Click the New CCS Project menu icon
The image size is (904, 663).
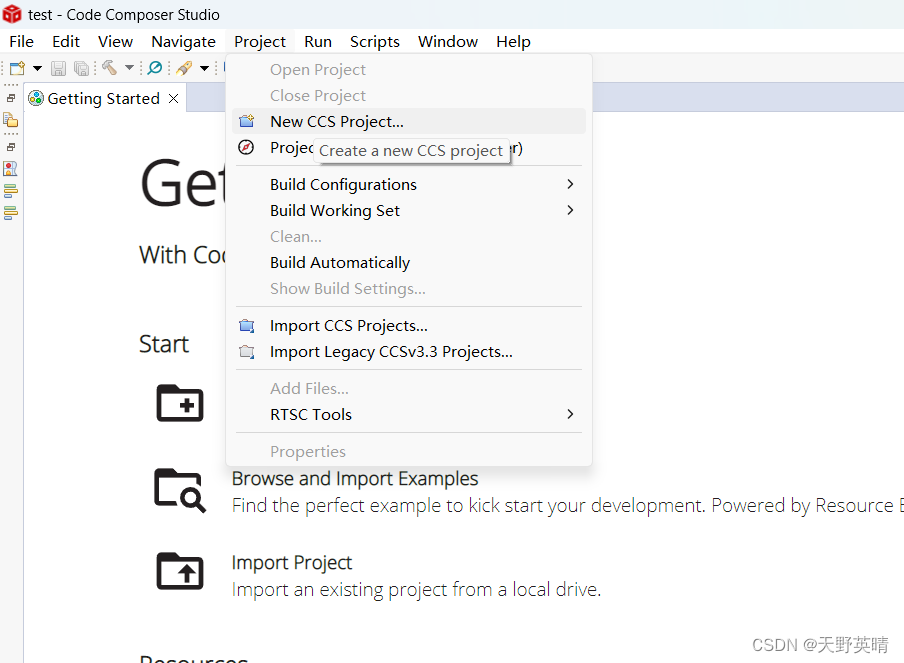(x=247, y=121)
